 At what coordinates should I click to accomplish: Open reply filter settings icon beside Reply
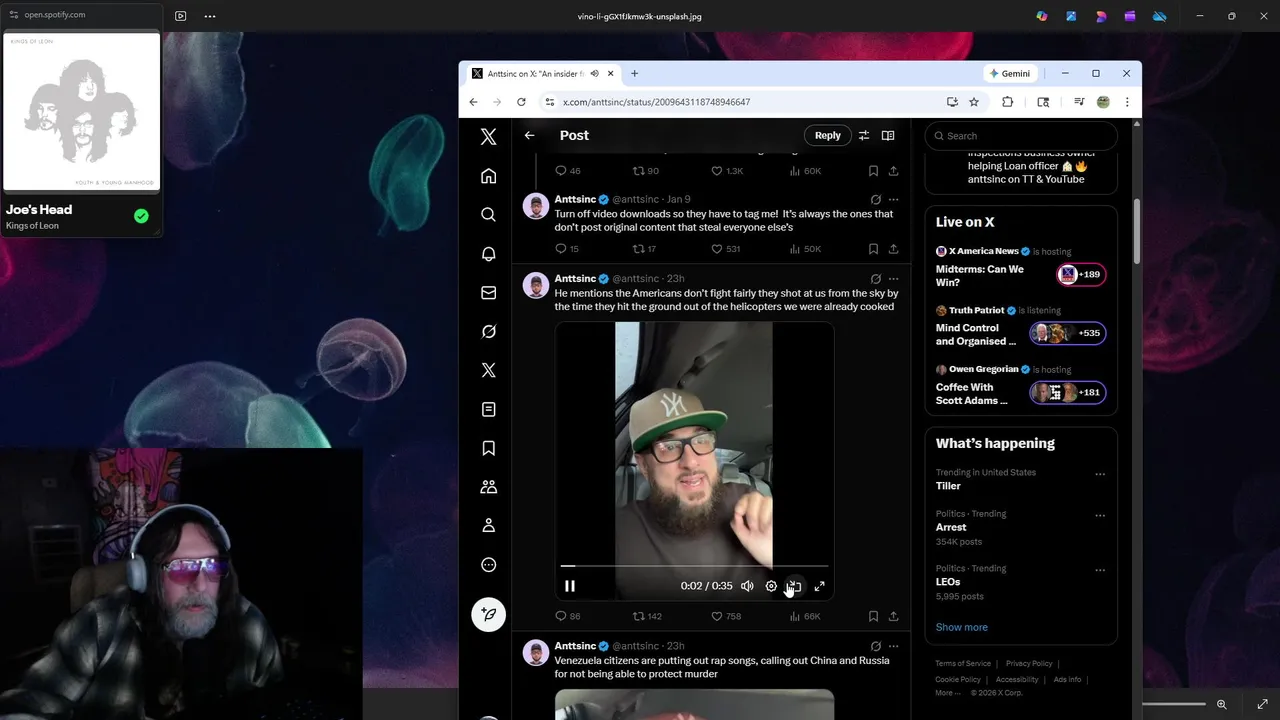tap(864, 135)
